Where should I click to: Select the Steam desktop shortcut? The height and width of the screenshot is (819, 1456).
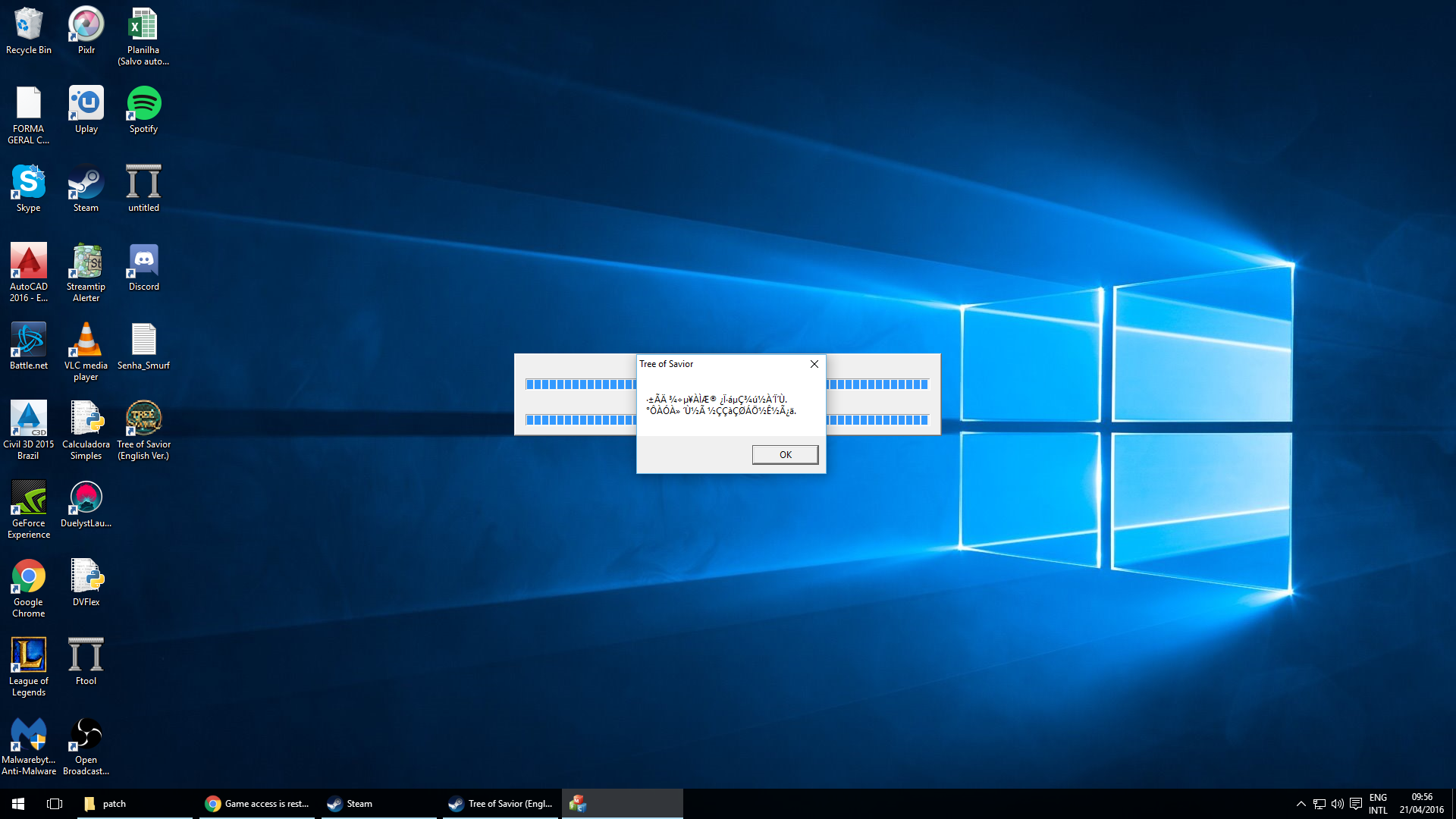(86, 188)
